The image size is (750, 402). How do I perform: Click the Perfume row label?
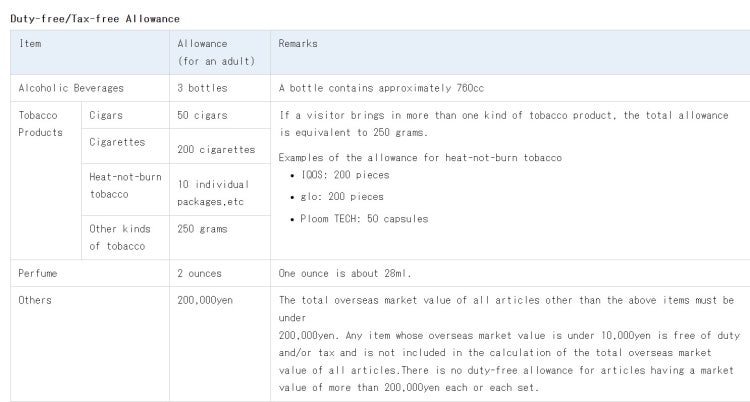point(90,273)
